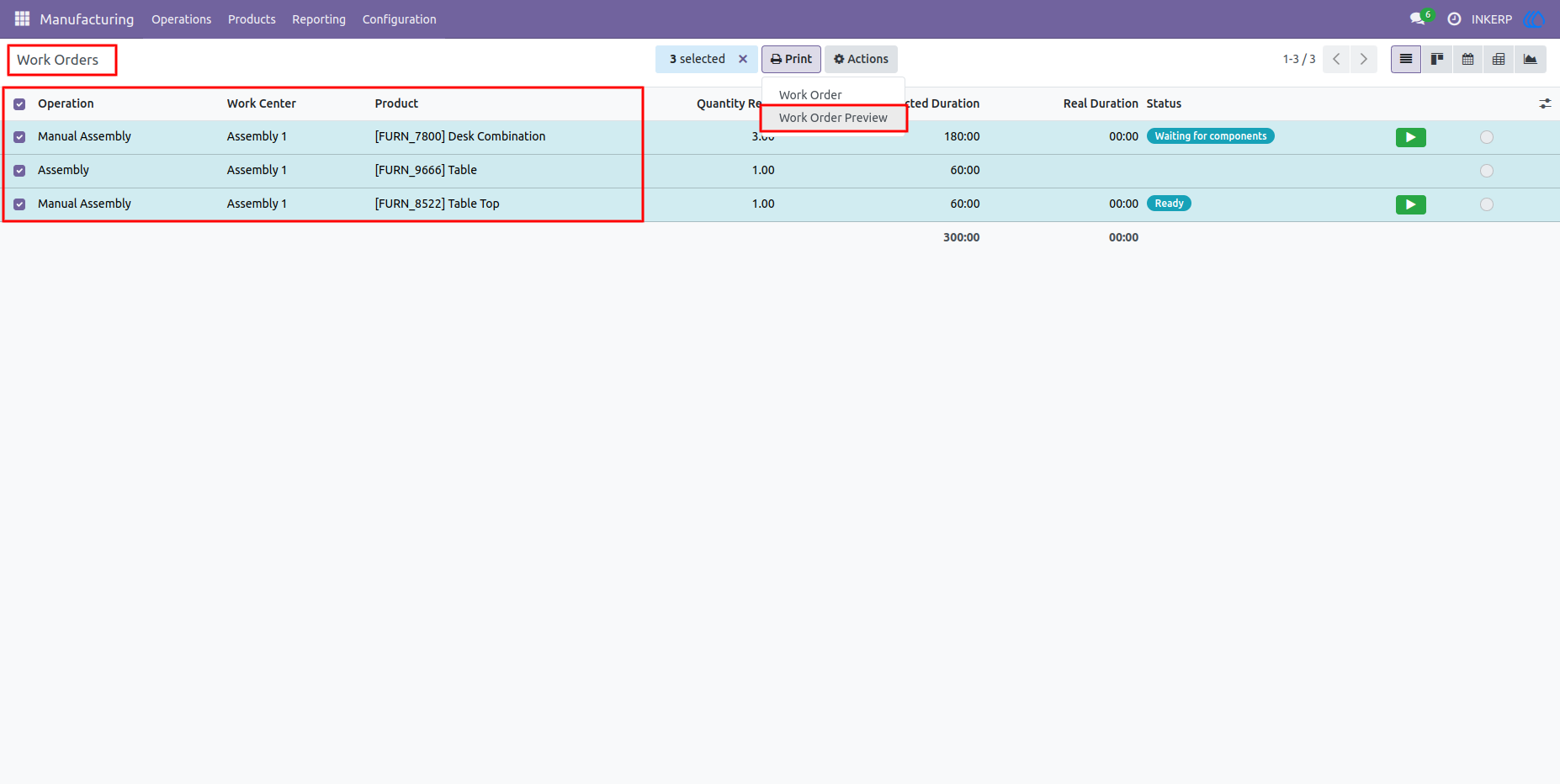
Task: Choose Work Order Preview print option
Action: (x=833, y=118)
